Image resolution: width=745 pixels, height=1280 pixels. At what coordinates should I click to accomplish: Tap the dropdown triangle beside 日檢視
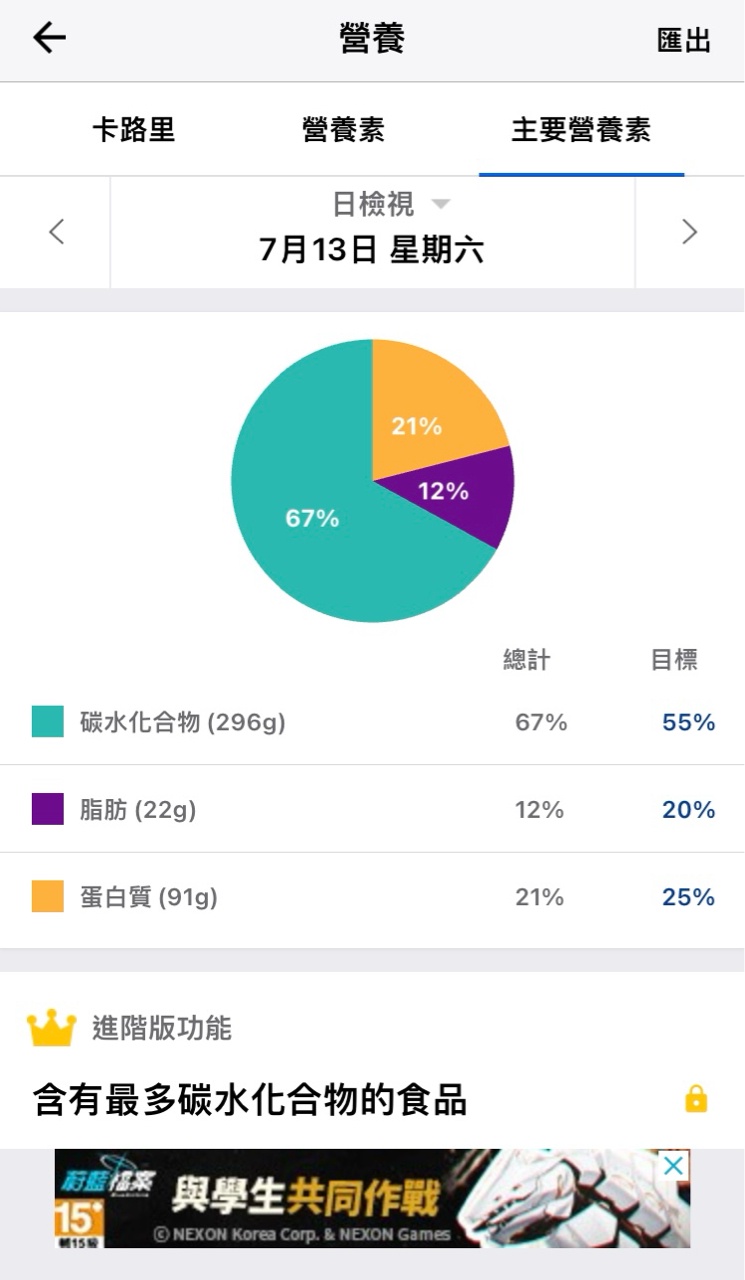(440, 204)
